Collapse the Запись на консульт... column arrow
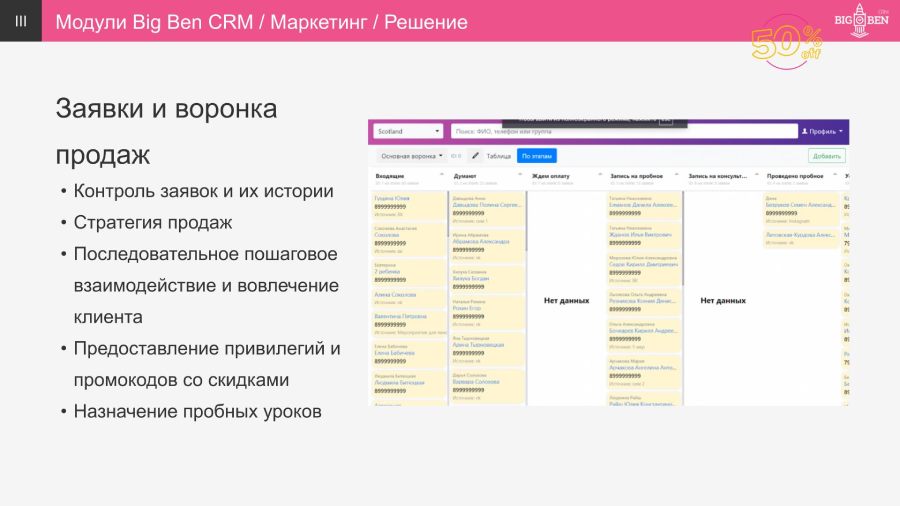Viewport: 900px width, 506px height. (x=757, y=174)
